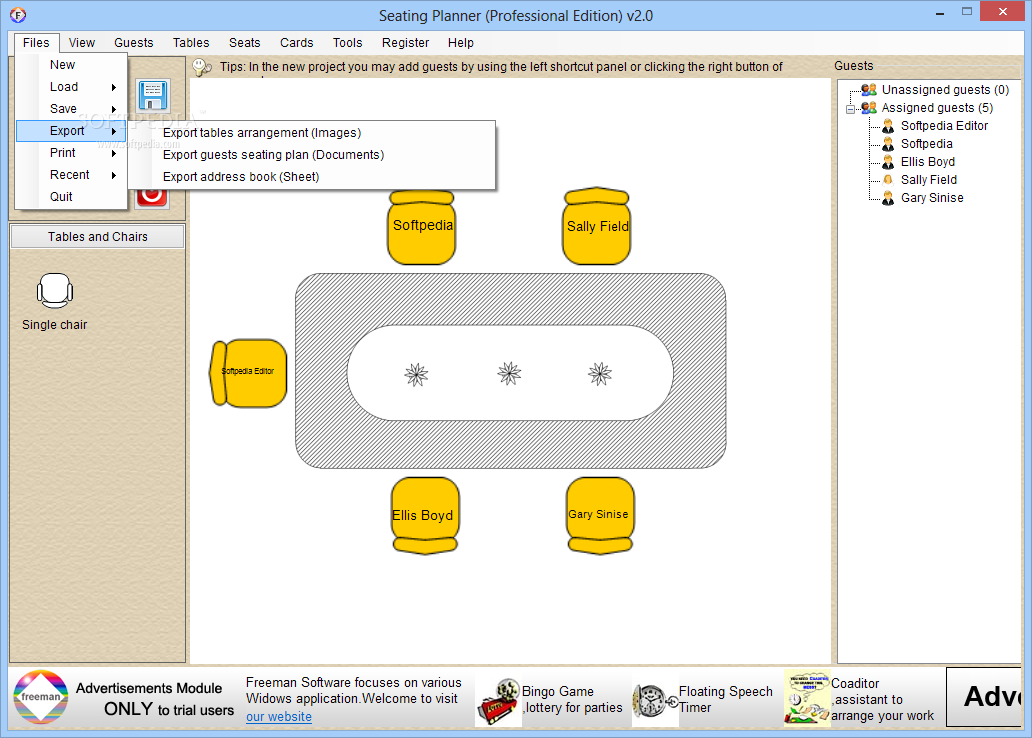
Task: Click the guest icon beside Softpedia Editor
Action: (888, 126)
